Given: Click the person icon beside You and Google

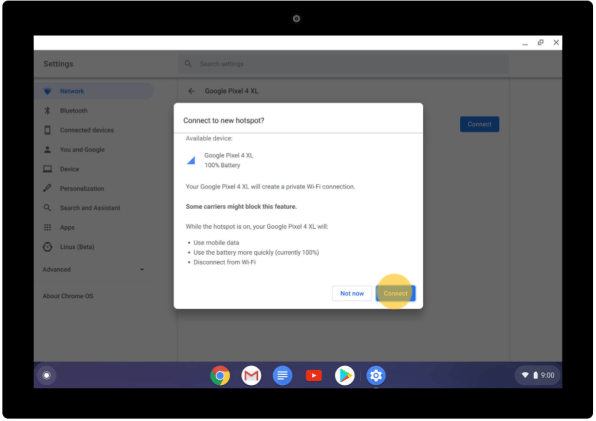Looking at the screenshot, I should pyautogui.click(x=48, y=150).
